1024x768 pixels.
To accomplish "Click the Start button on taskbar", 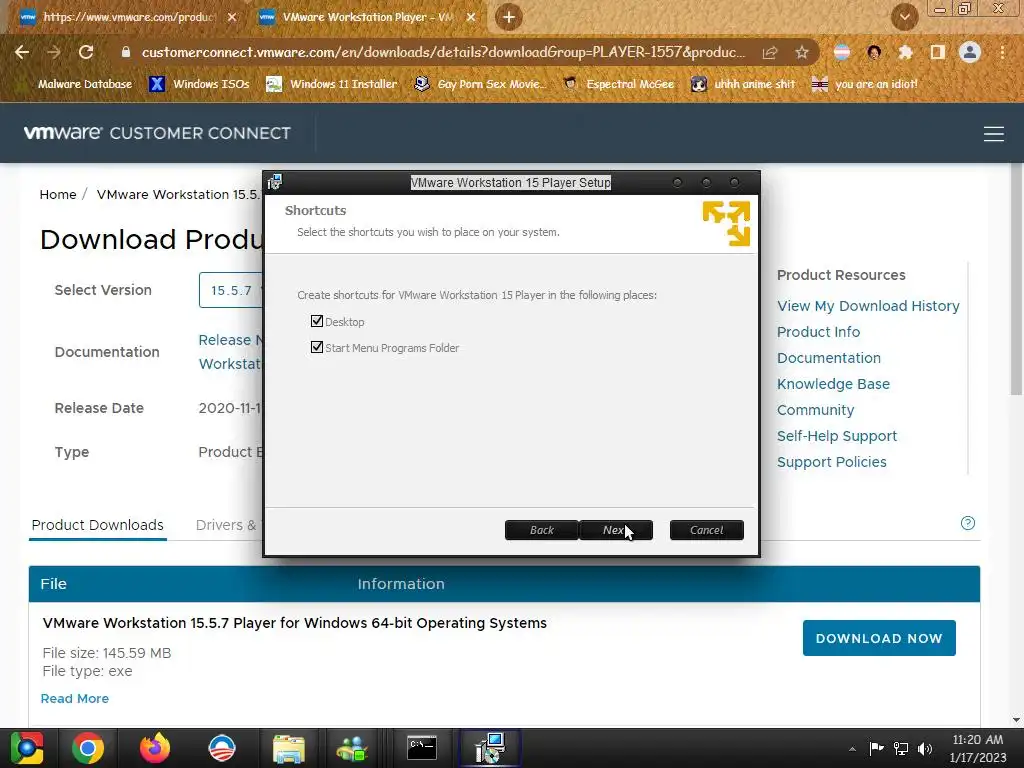I will [27, 748].
